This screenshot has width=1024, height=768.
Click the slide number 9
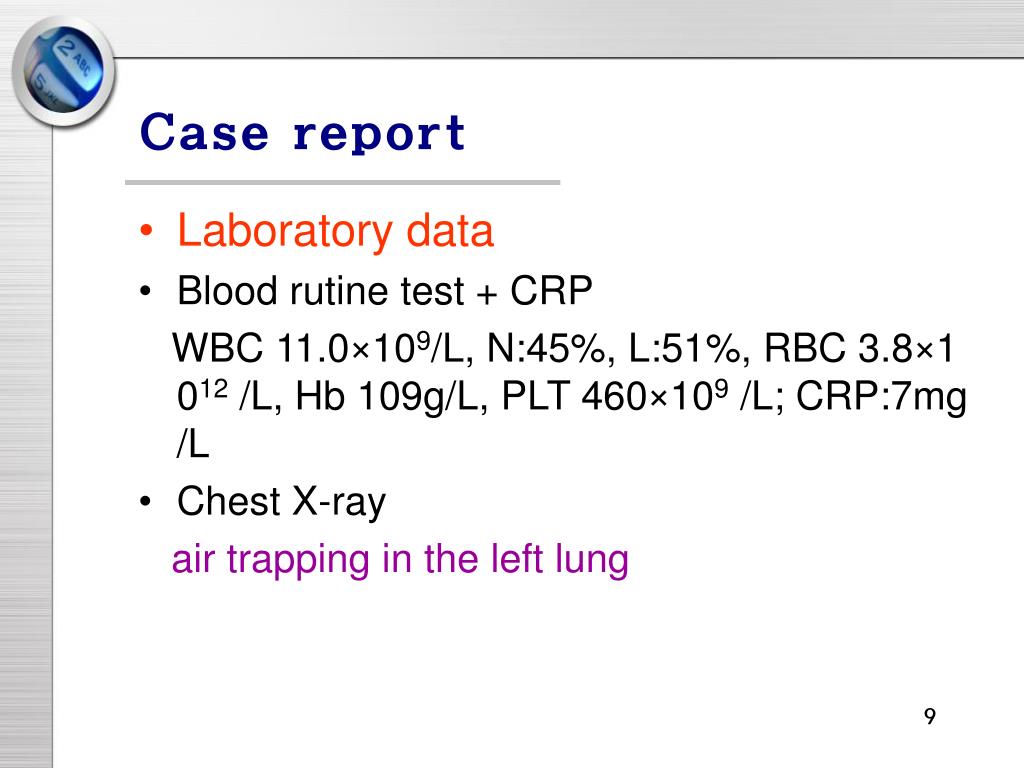[x=930, y=716]
